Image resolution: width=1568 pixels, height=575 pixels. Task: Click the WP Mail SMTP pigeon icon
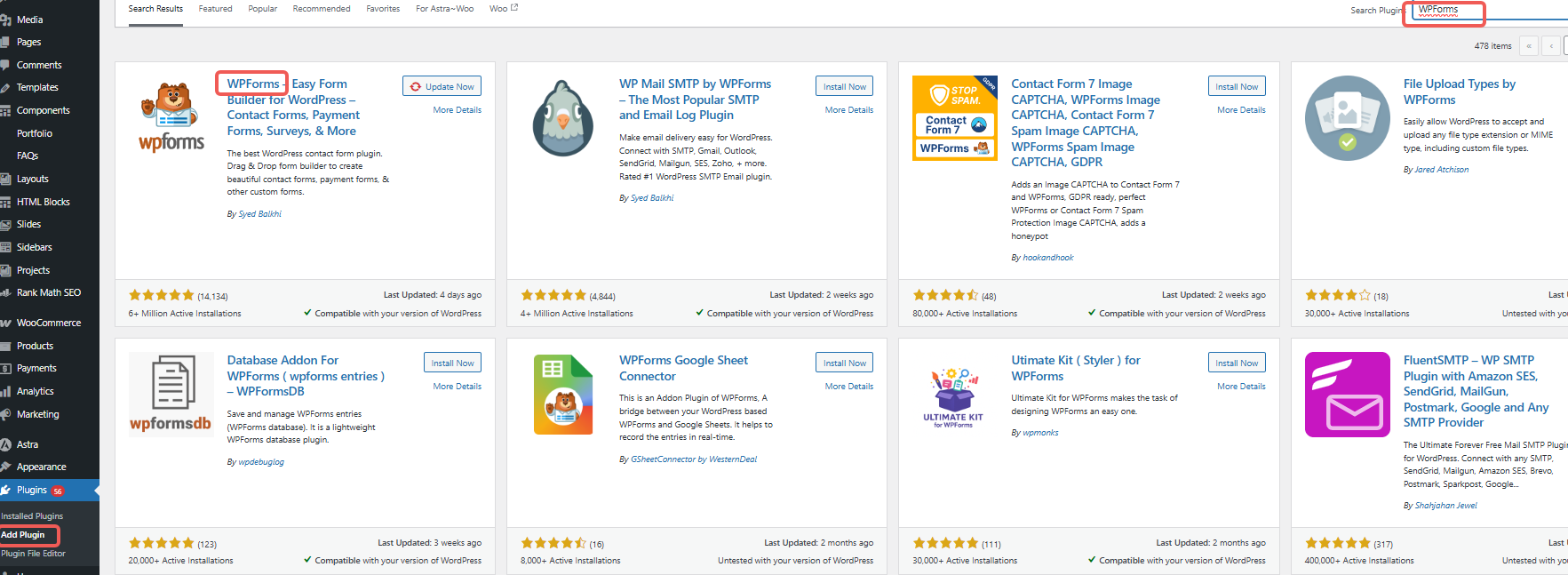(x=562, y=118)
